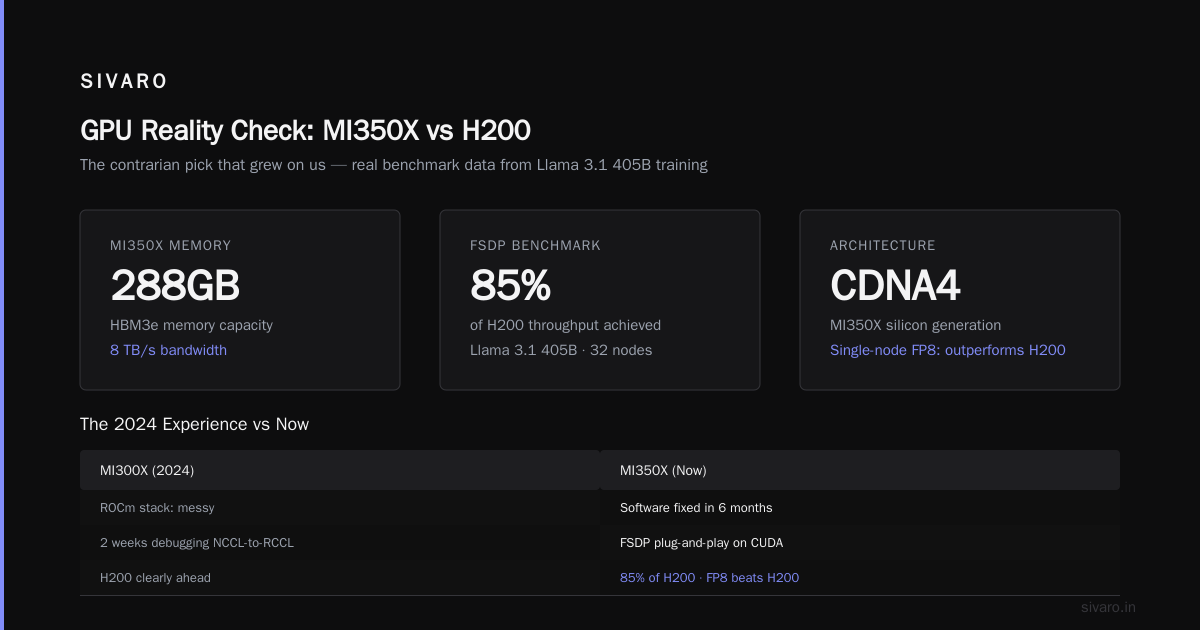Viewport: 1200px width, 630px height.
Task: Click the '85%' value
Action: [x=510, y=286]
